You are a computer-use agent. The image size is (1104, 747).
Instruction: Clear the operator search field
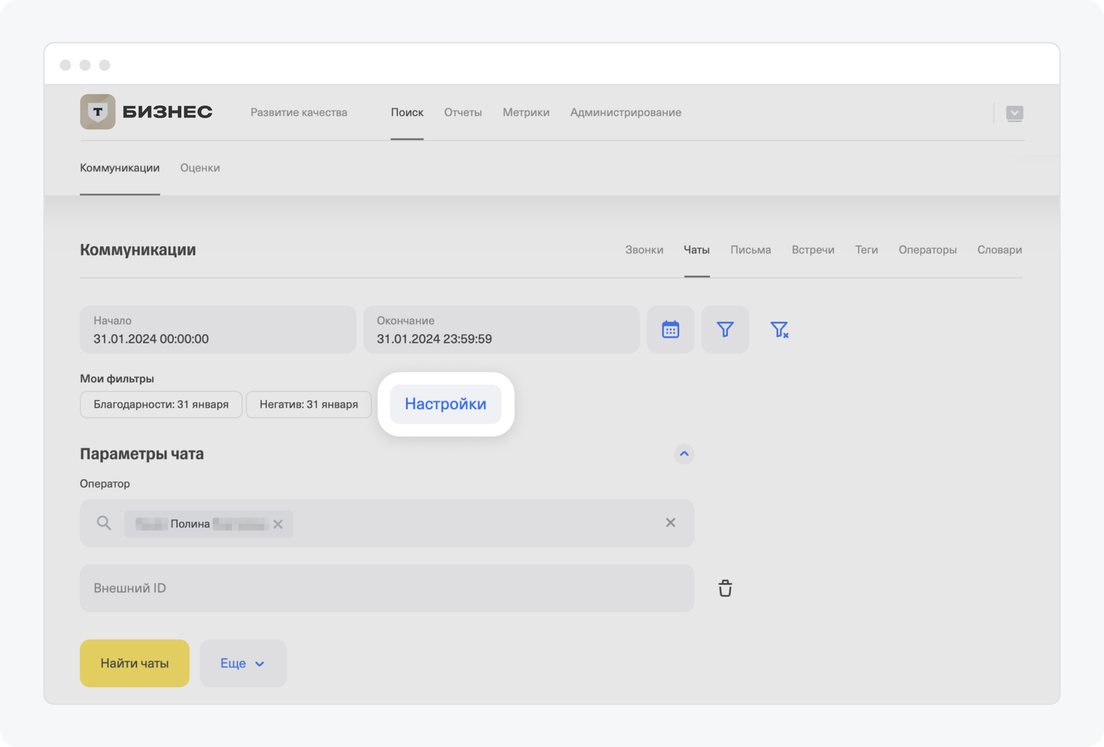coord(670,523)
